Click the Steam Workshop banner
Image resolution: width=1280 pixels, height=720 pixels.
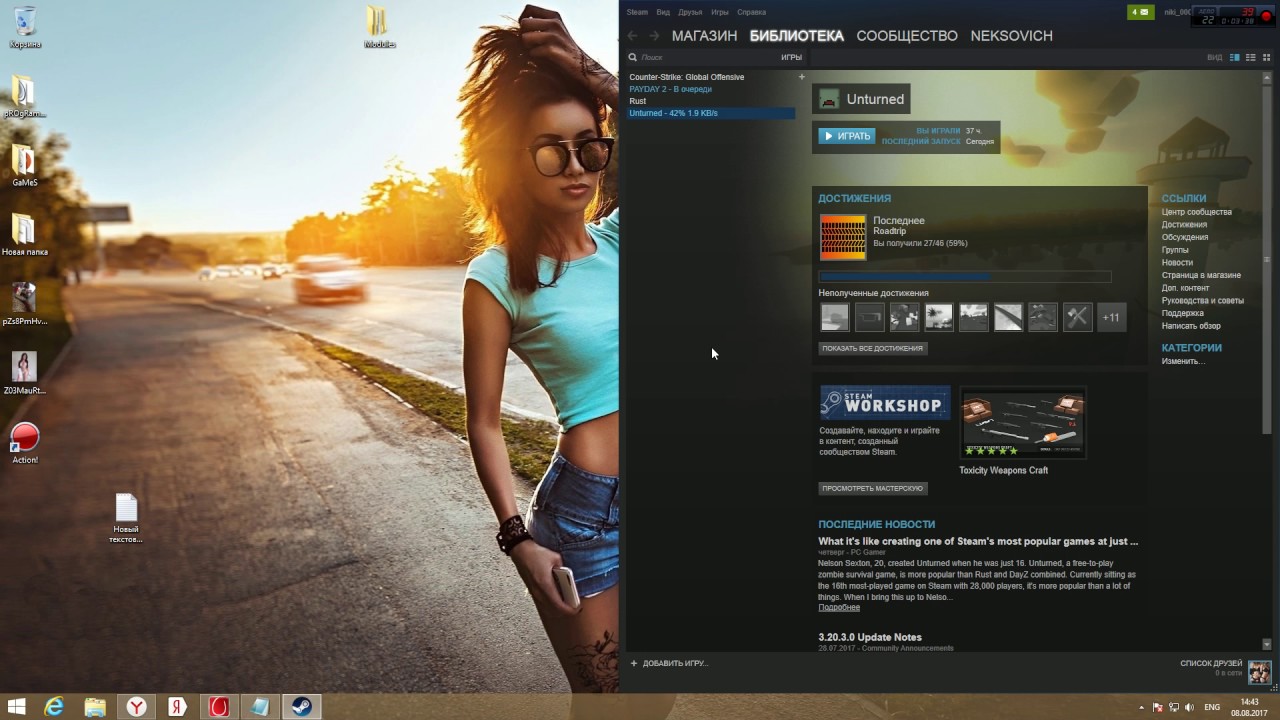click(885, 403)
